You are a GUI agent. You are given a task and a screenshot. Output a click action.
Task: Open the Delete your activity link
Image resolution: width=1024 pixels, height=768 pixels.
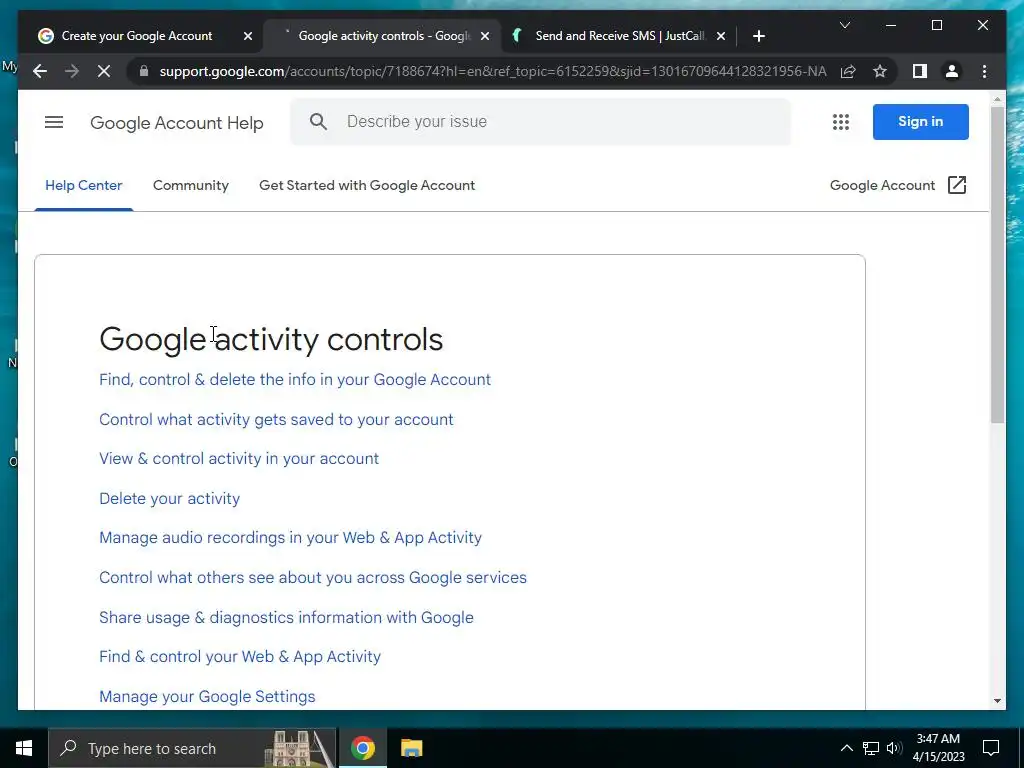[x=169, y=498]
